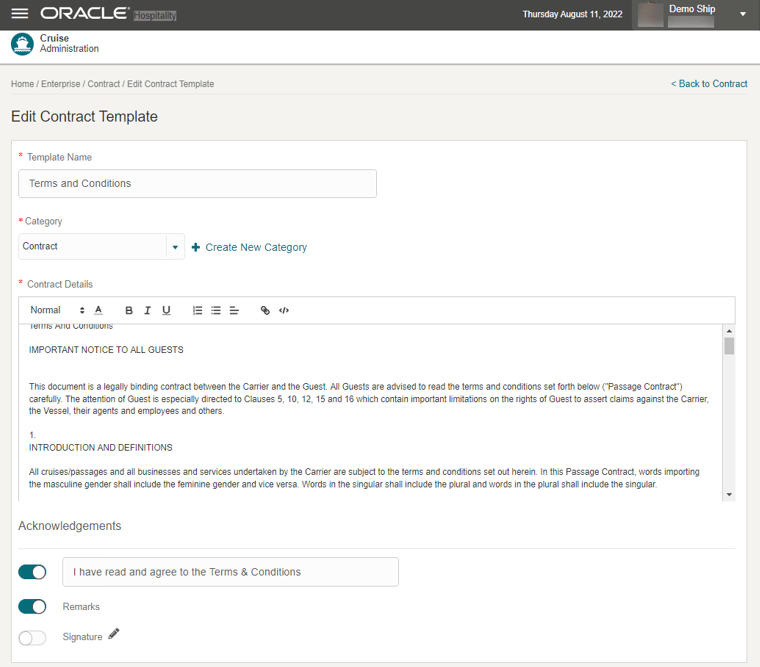Insert a bulleted list
This screenshot has width=760, height=667.
click(216, 310)
